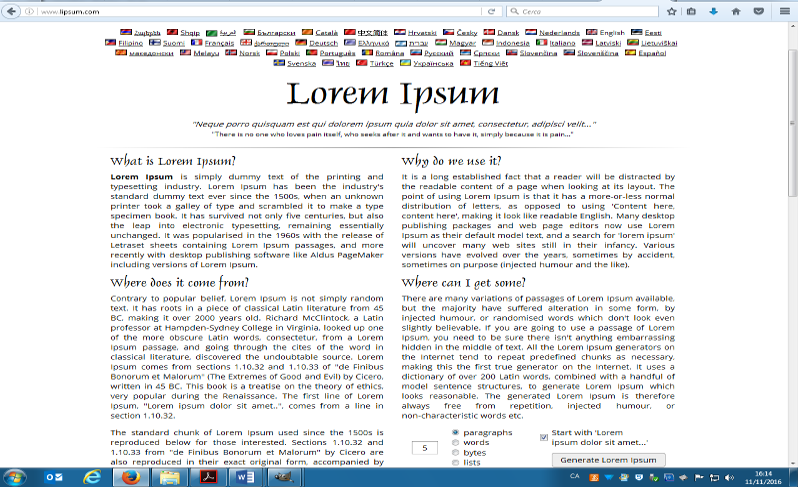This screenshot has height=500, width=800.
Task: Go to the browser home page icon
Action: coord(736,12)
